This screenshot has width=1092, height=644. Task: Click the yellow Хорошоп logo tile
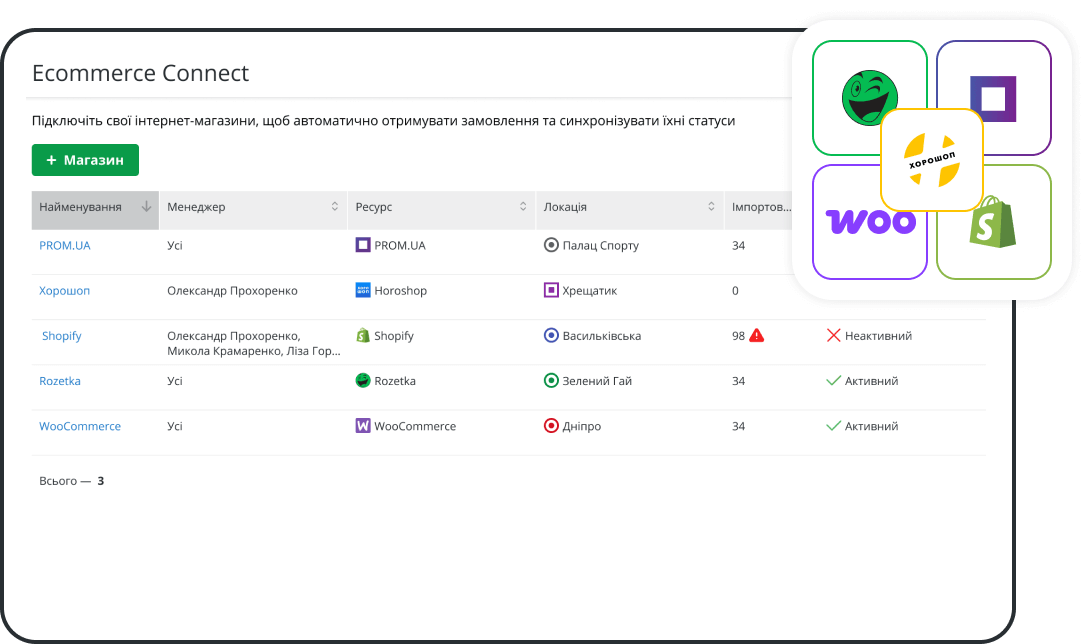click(x=931, y=160)
